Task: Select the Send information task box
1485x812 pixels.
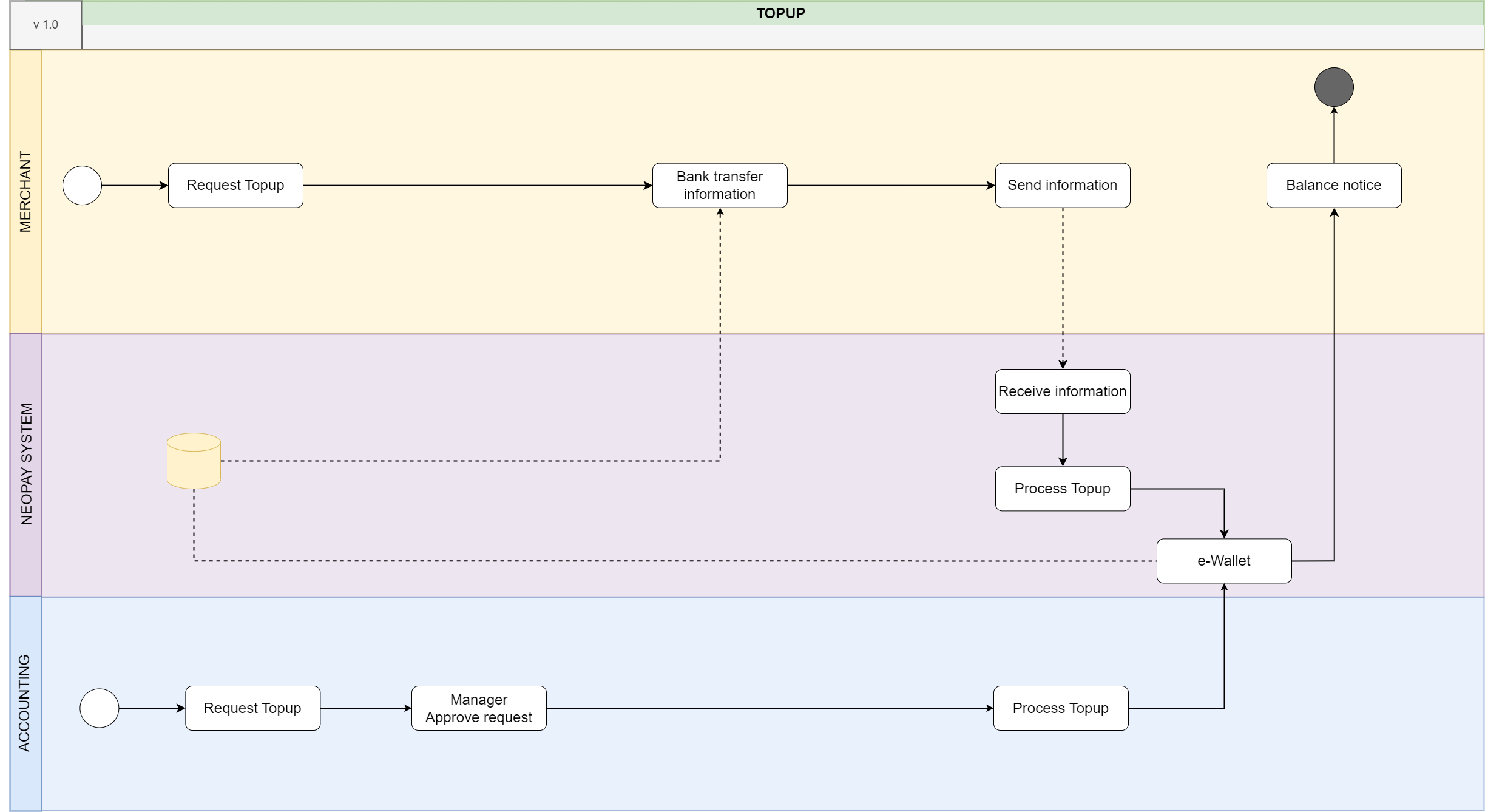Action: [1062, 185]
